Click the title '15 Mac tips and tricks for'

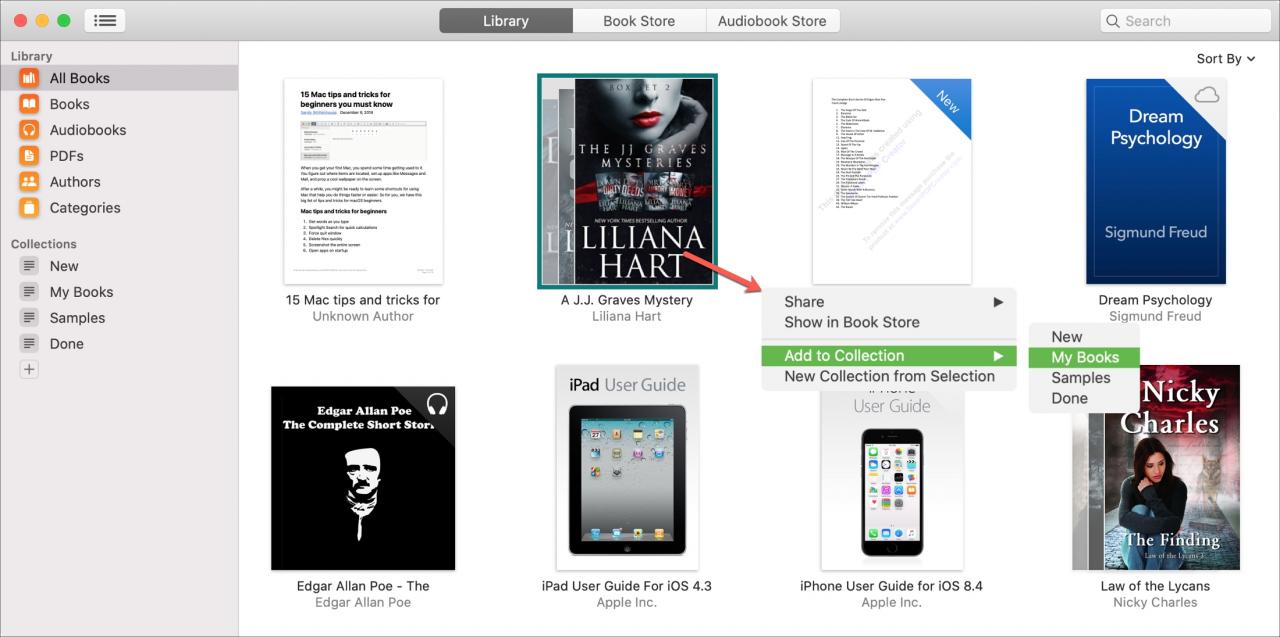(x=363, y=300)
